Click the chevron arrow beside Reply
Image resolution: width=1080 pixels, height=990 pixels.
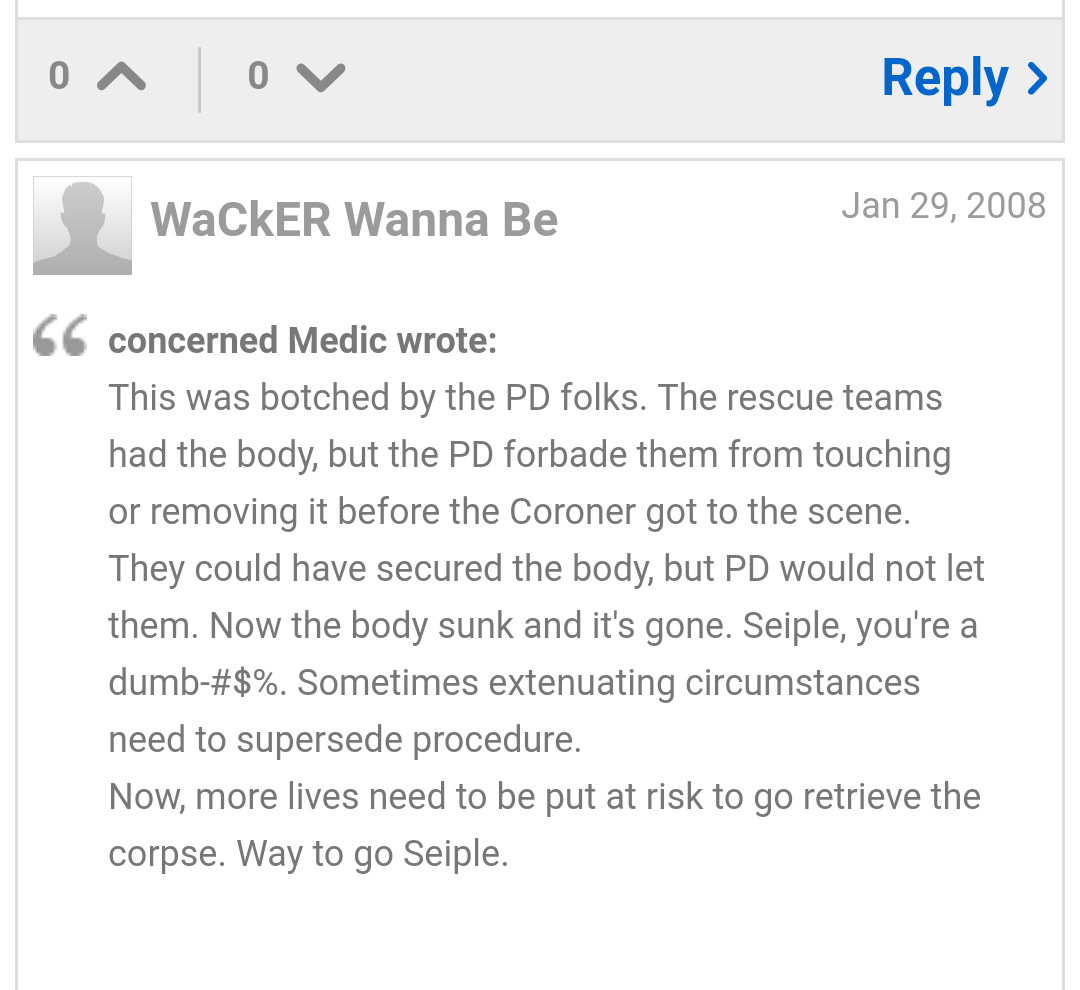pyautogui.click(x=1037, y=78)
